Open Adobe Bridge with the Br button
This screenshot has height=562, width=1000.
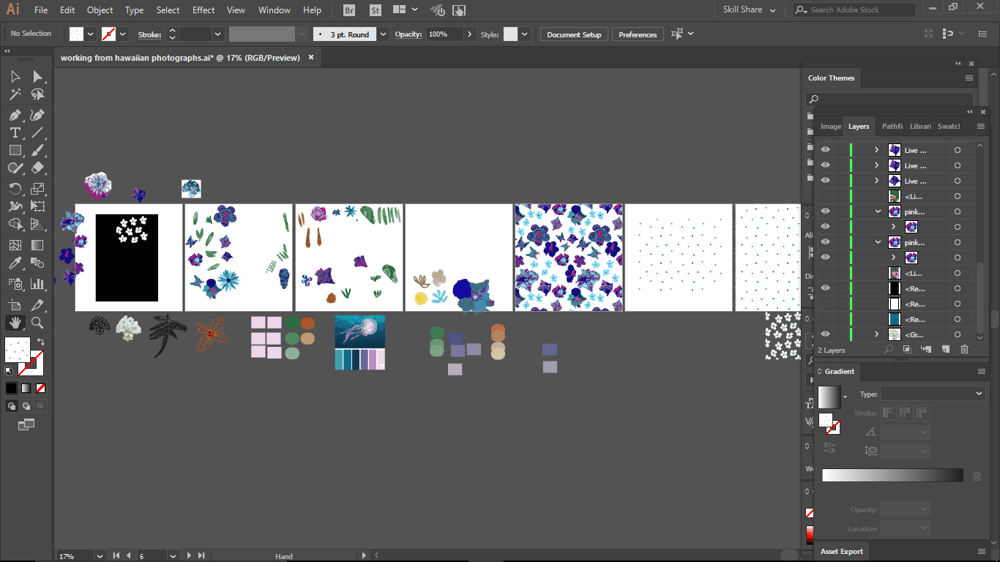click(x=349, y=10)
